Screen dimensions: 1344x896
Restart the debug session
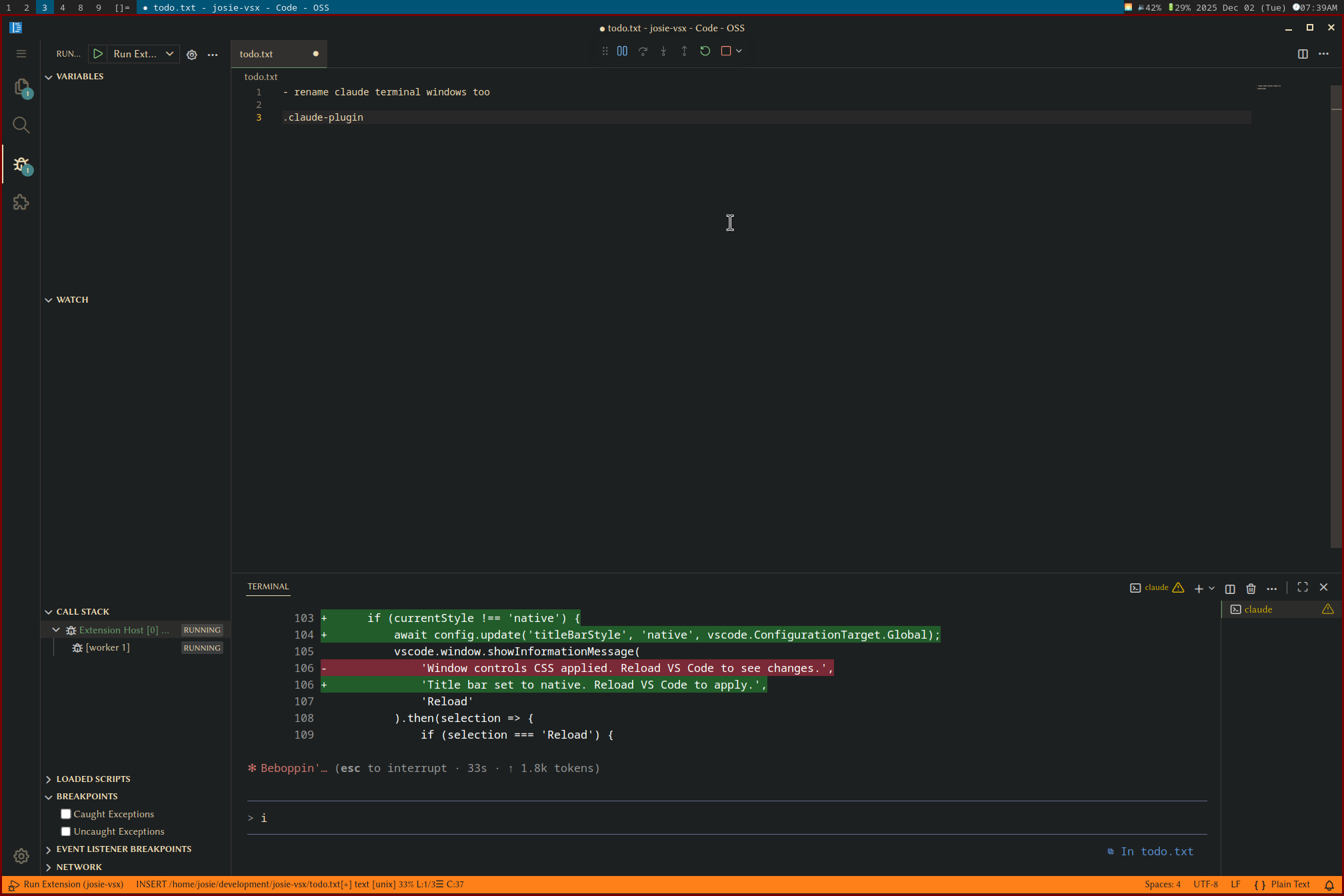[x=705, y=51]
